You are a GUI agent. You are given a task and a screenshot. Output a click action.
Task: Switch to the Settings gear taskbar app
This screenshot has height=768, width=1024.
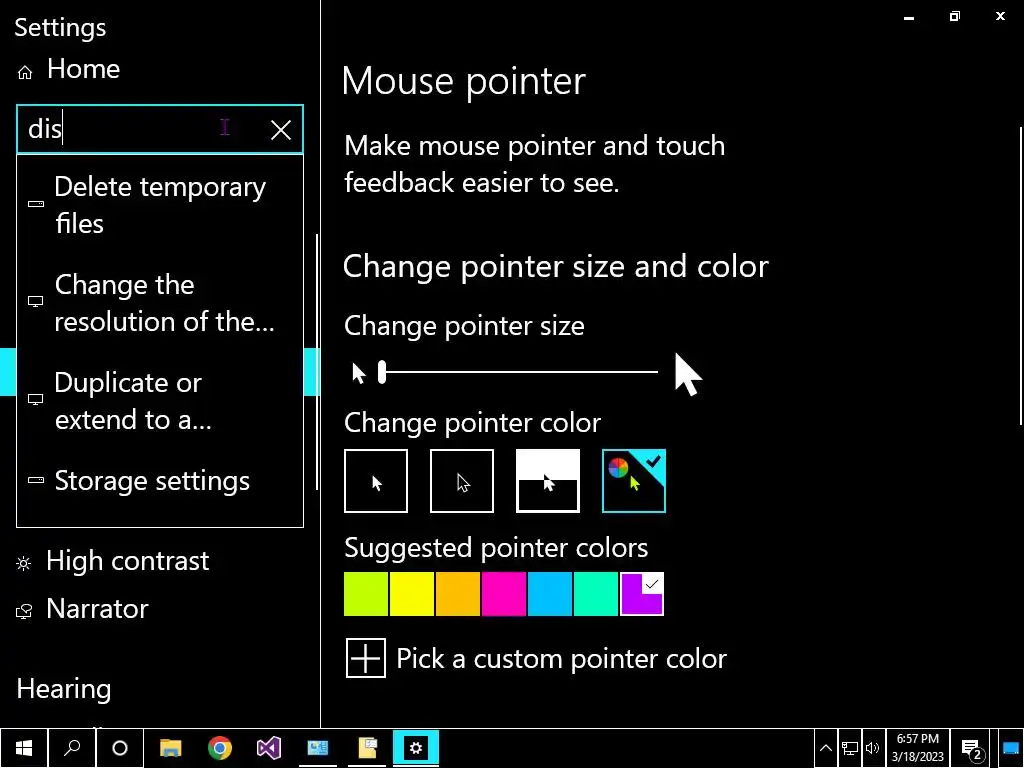pyautogui.click(x=416, y=748)
